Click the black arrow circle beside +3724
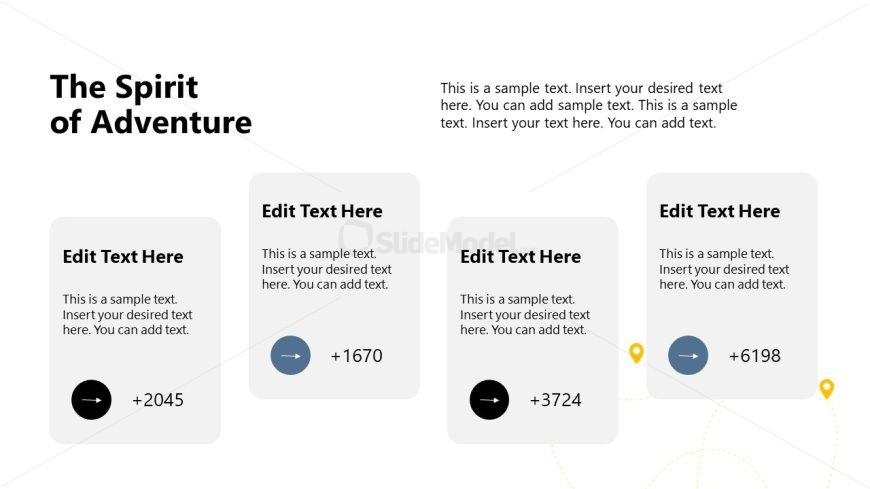Image resolution: width=870 pixels, height=489 pixels. pos(489,400)
